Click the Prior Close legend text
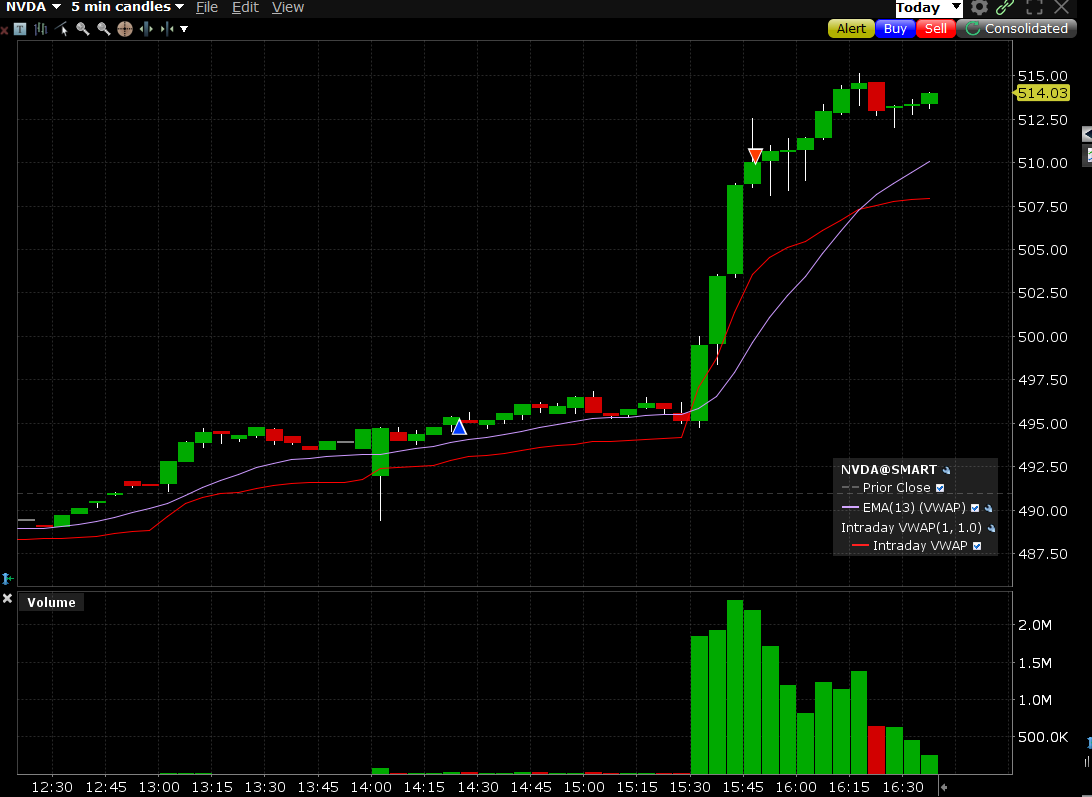Viewport: 1092px width, 797px height. point(896,488)
